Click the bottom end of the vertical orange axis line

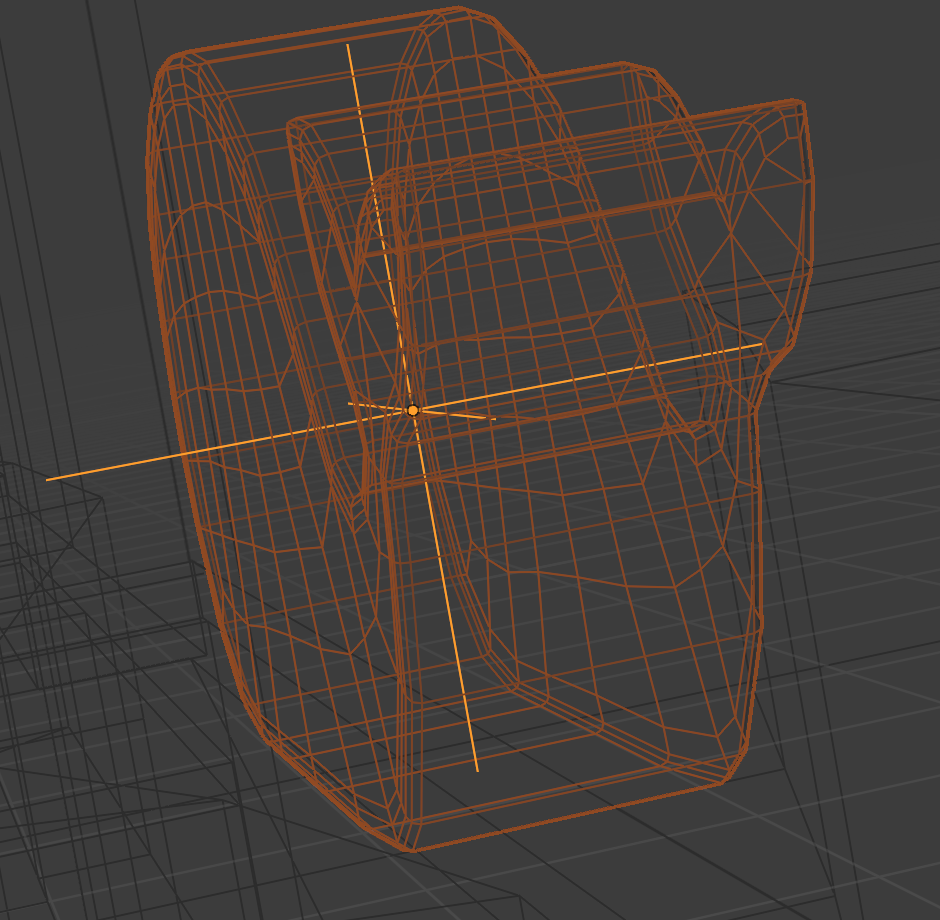click(x=477, y=771)
